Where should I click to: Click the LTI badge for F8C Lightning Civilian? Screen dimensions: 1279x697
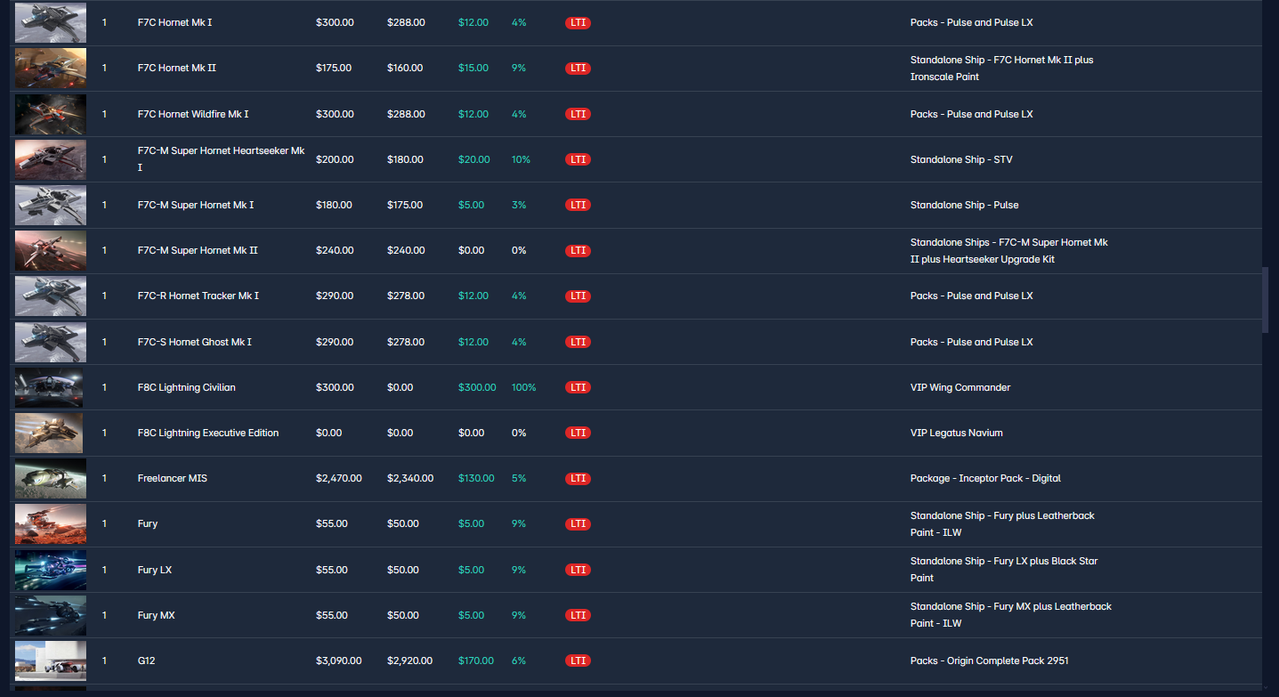578,387
